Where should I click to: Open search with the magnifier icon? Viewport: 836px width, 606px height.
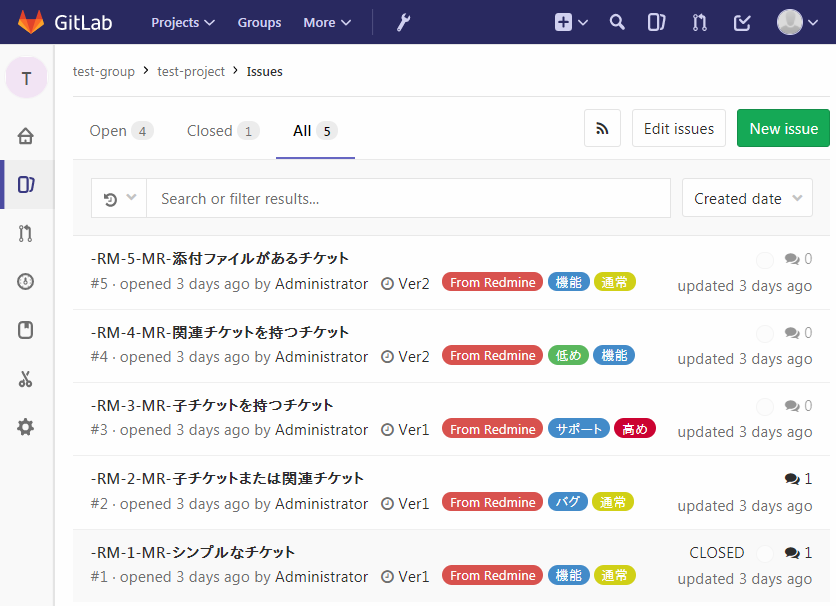[x=616, y=20]
